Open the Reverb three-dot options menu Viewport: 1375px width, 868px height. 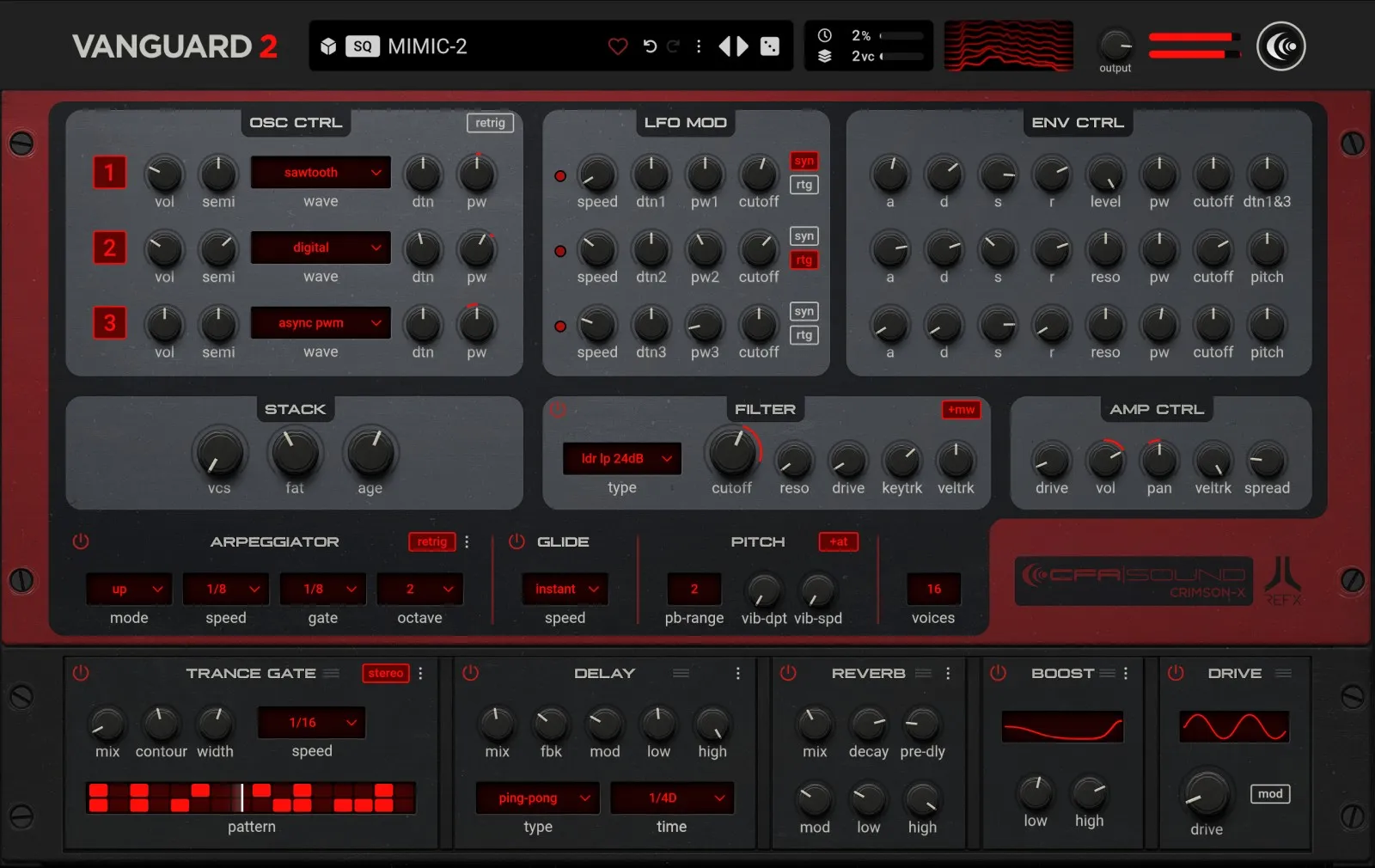[948, 673]
